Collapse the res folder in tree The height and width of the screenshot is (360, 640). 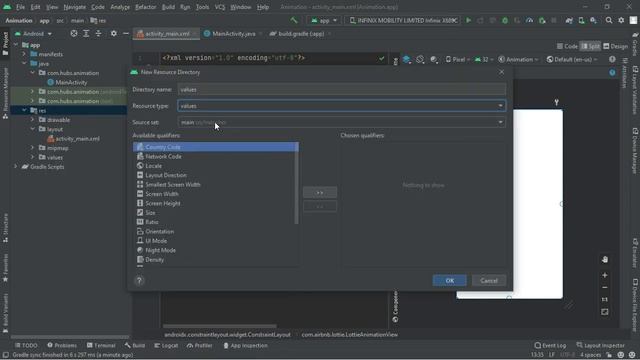tap(24, 110)
